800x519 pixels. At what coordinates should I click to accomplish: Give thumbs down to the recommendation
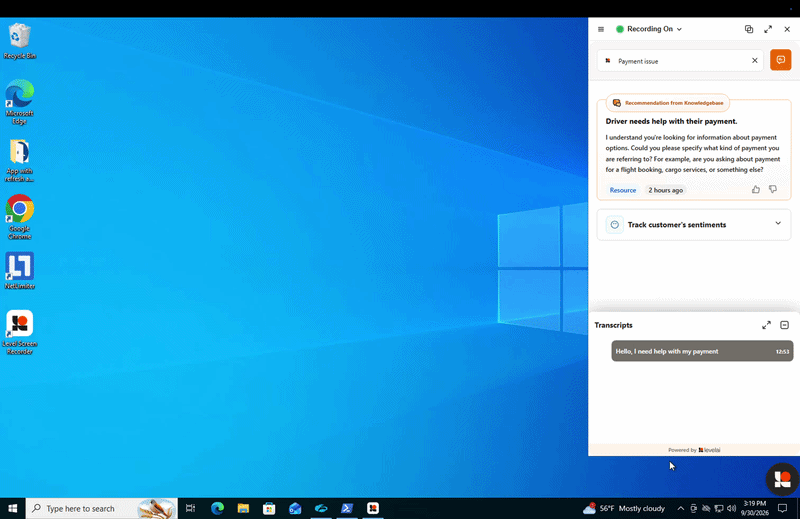(x=773, y=189)
